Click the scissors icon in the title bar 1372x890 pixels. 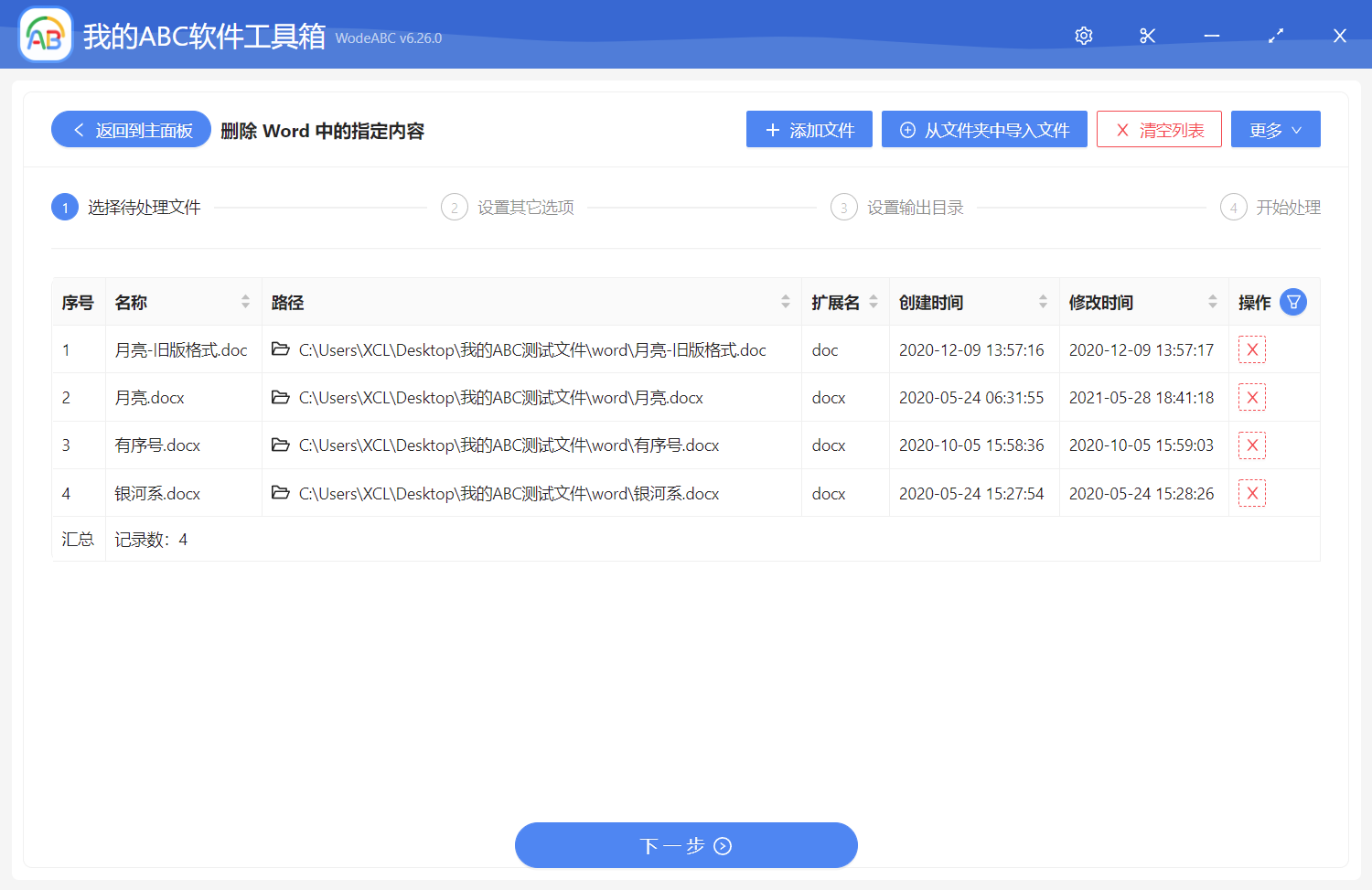[1147, 36]
